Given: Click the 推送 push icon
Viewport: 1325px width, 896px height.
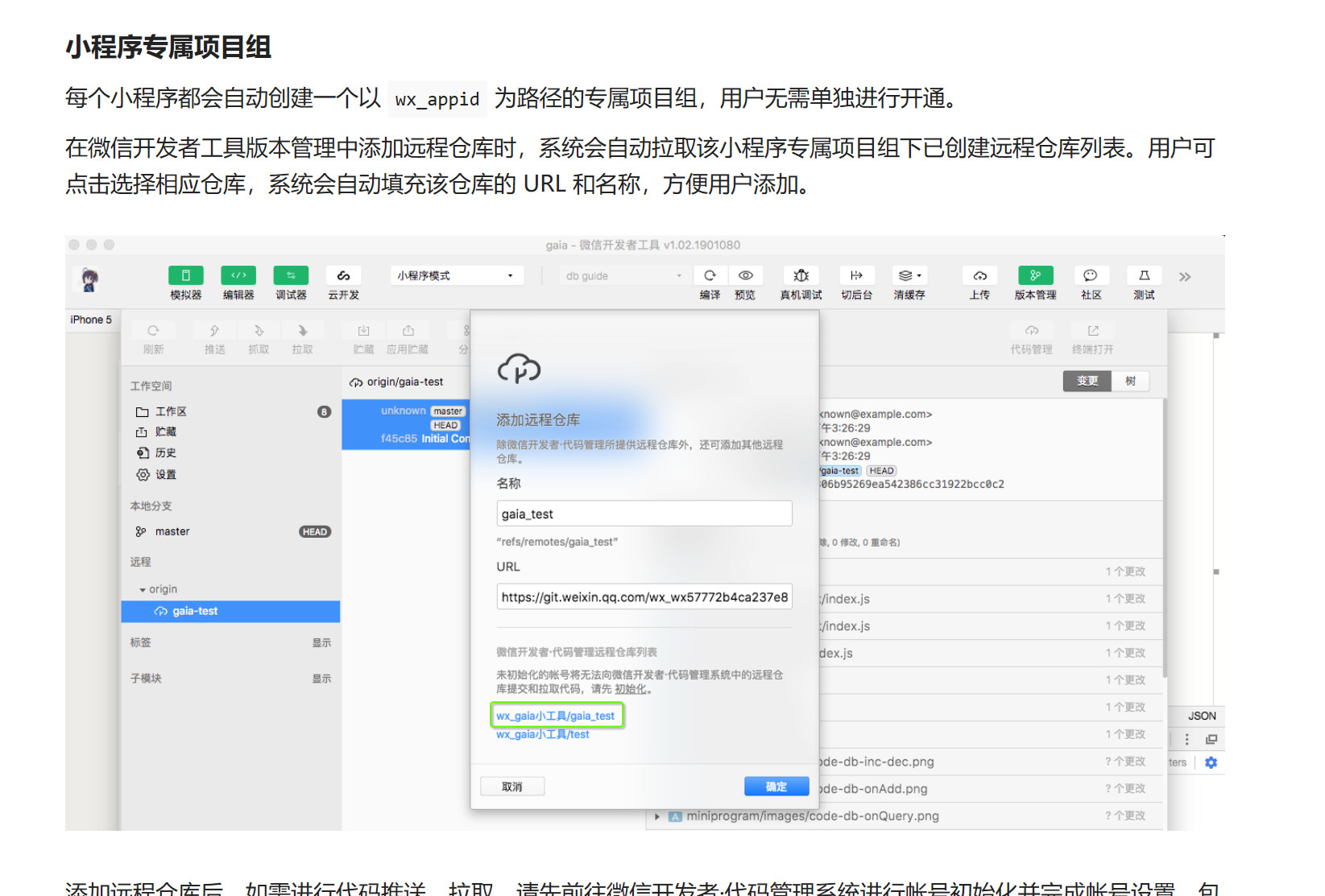Looking at the screenshot, I should point(214,331).
